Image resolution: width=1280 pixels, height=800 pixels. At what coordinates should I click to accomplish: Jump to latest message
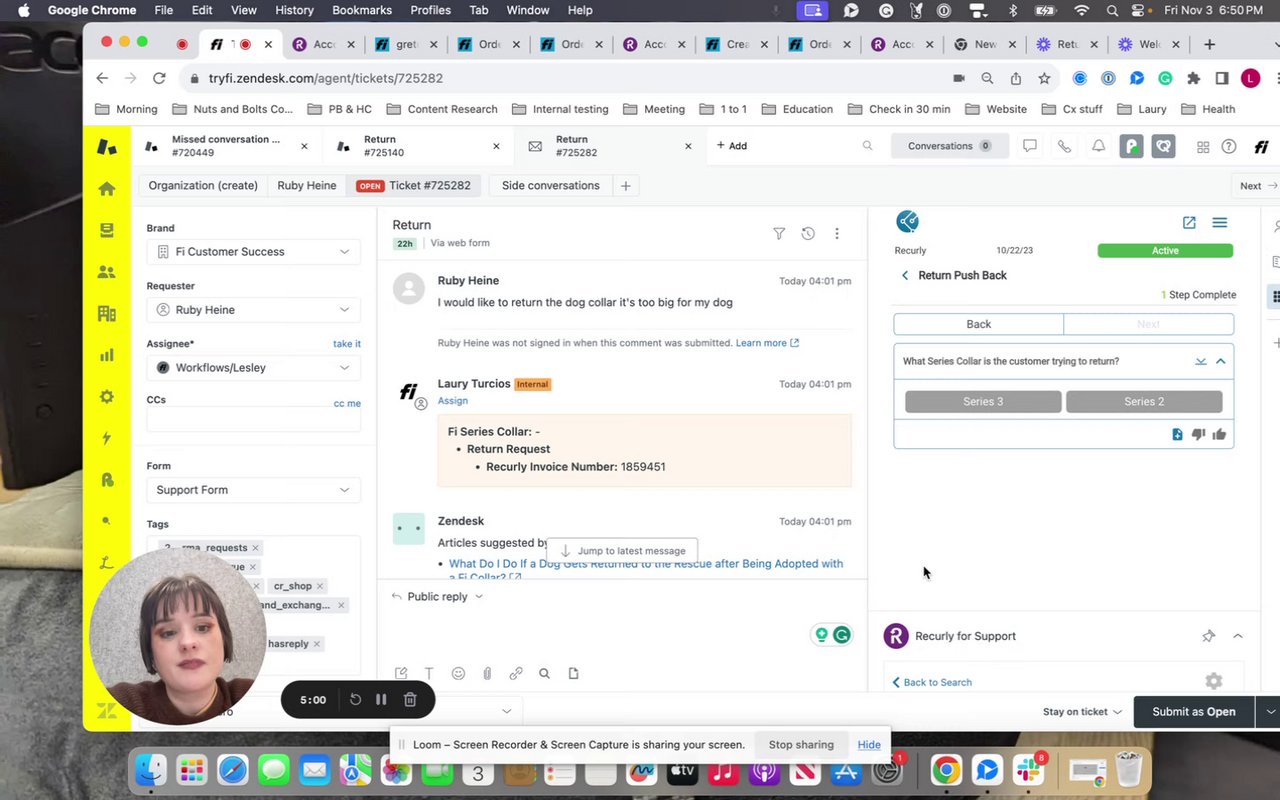click(x=622, y=551)
